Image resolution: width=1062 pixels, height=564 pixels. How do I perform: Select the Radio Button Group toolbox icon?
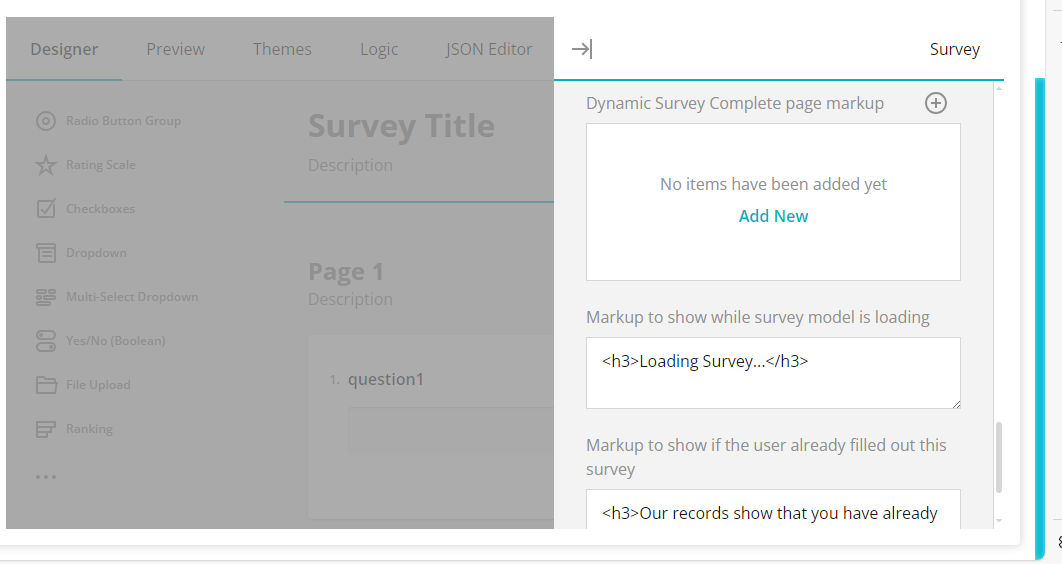pos(45,121)
